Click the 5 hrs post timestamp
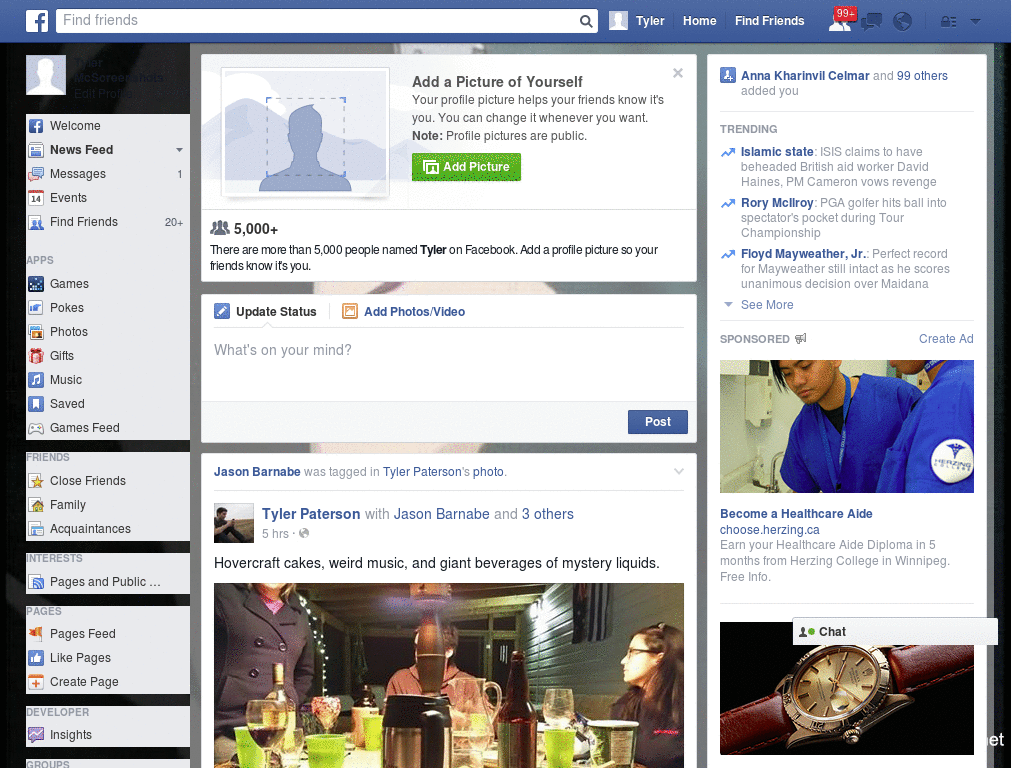Viewport: 1024px width, 768px height. [275, 534]
